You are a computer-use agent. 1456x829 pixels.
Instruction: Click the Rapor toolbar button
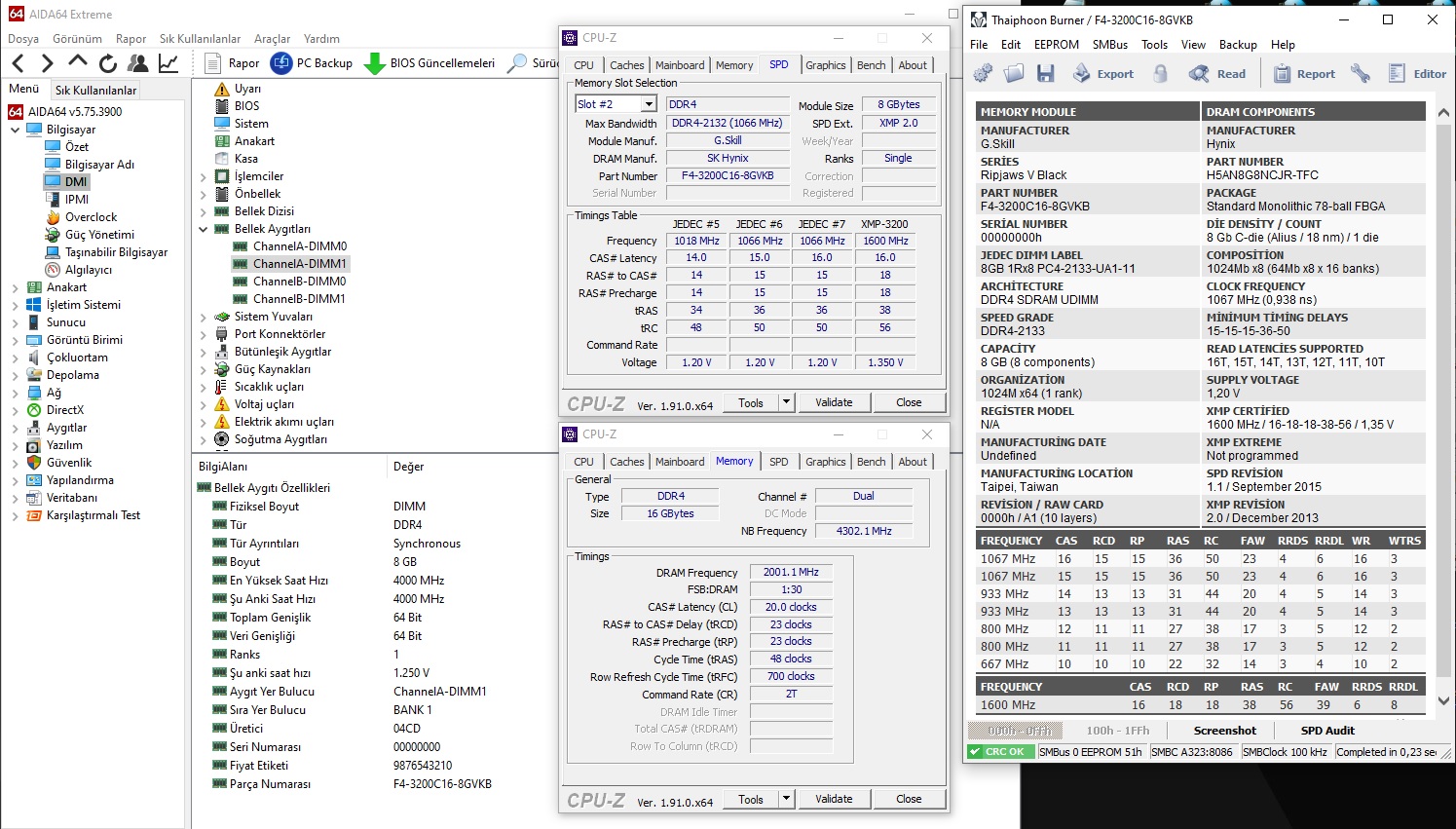coord(234,63)
